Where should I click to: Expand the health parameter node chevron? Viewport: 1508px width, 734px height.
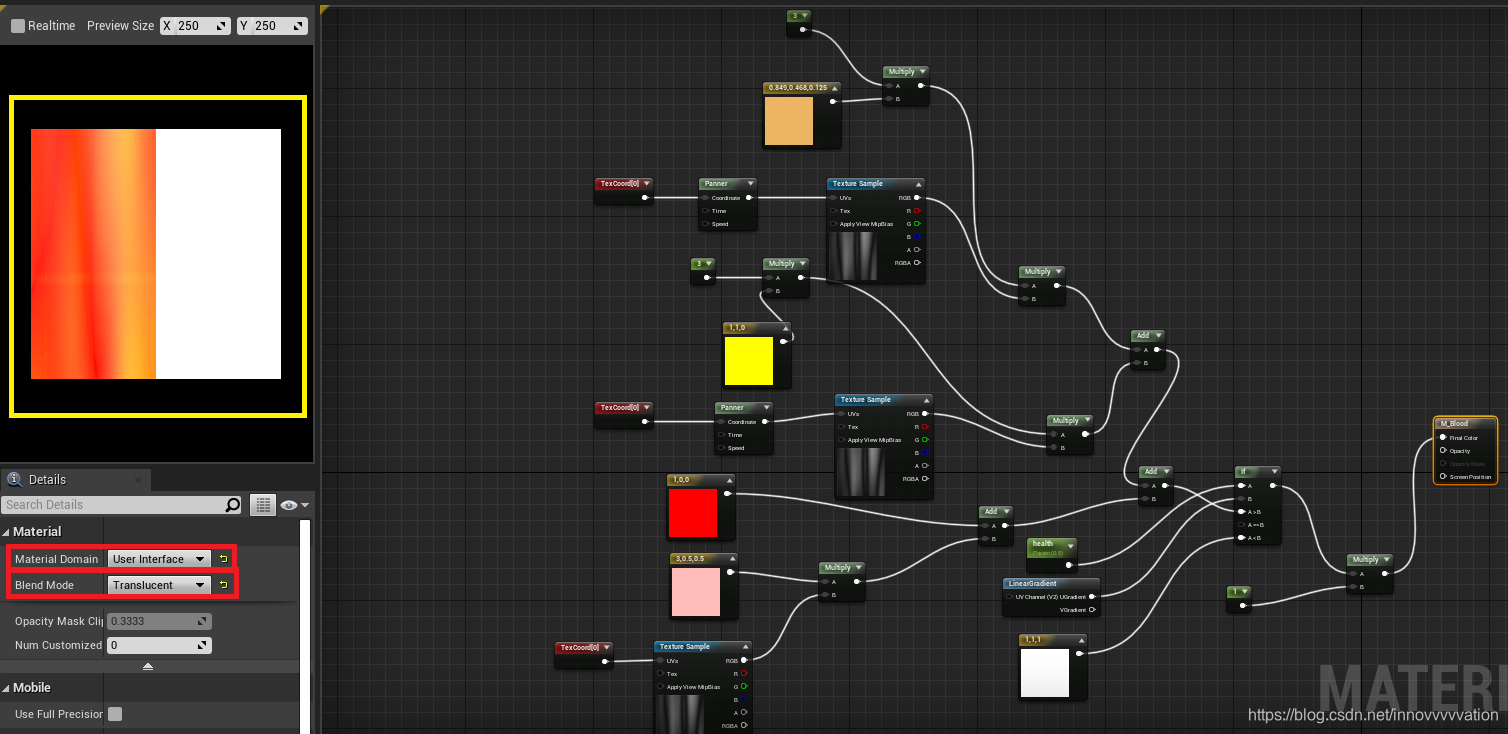pos(1070,545)
